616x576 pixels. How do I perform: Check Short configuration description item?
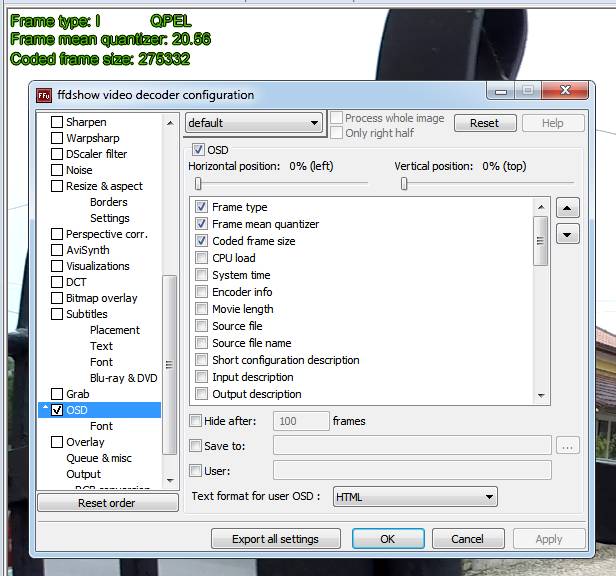202,360
